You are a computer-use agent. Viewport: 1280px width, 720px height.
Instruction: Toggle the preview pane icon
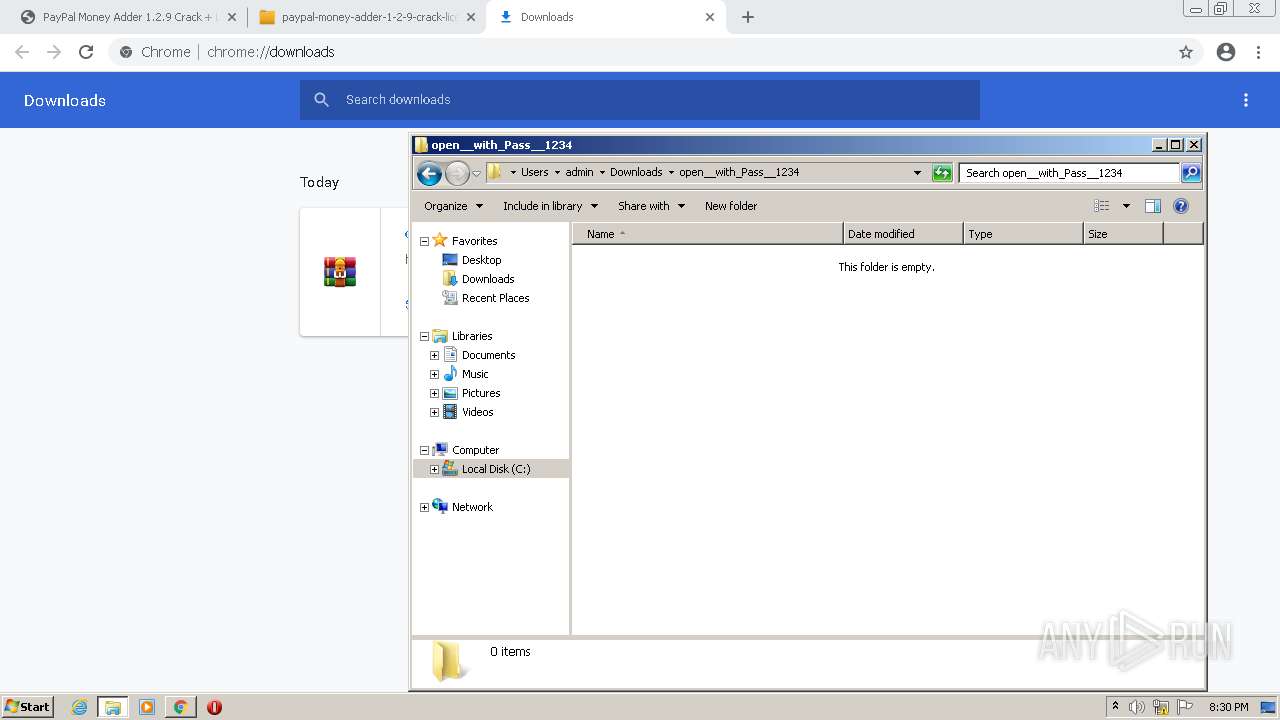click(x=1153, y=206)
